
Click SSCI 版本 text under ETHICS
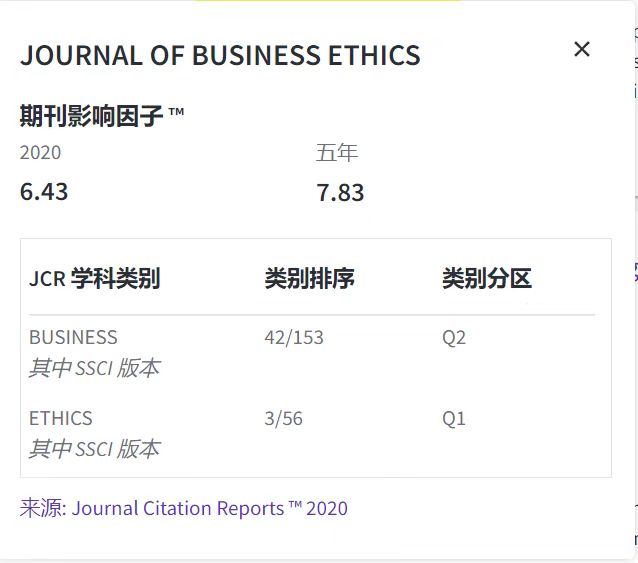click(94, 449)
